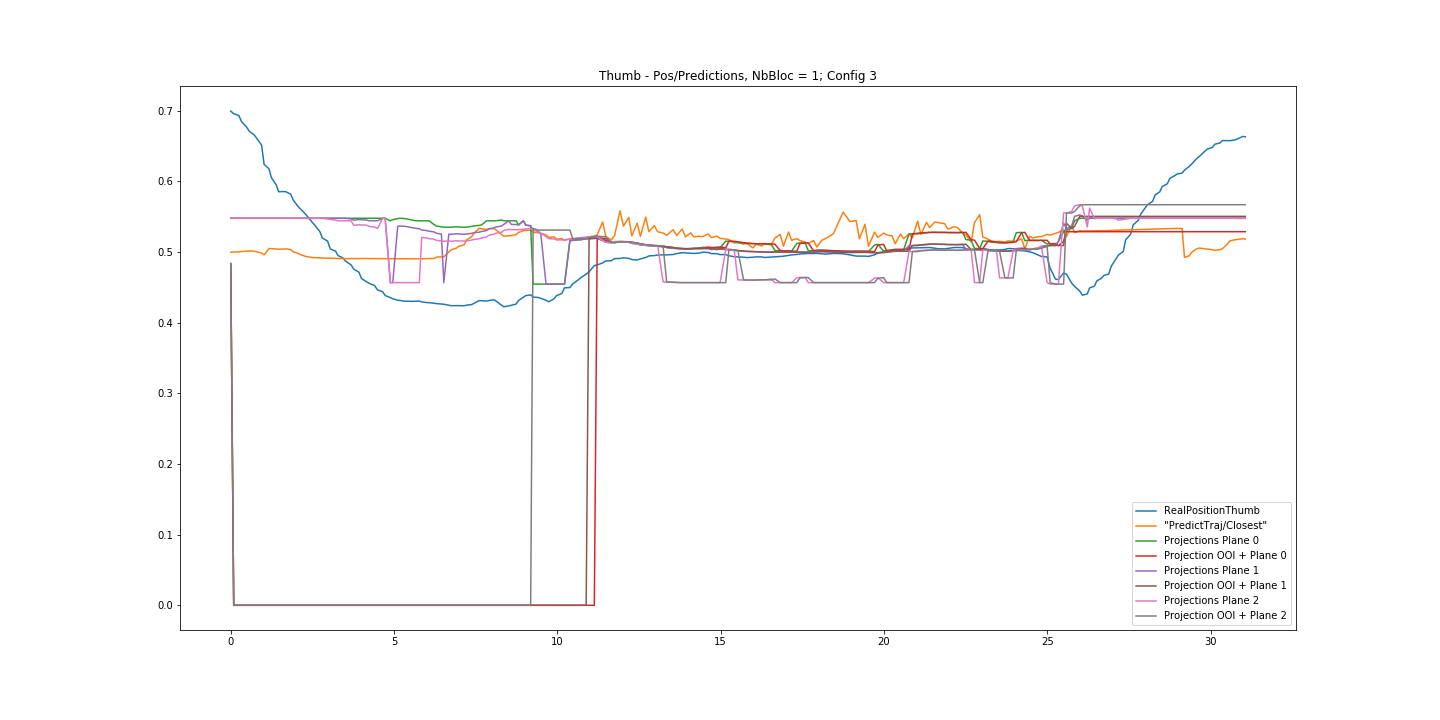Click the x-axis tick label 30
This screenshot has height=720, width=1440.
click(1210, 641)
